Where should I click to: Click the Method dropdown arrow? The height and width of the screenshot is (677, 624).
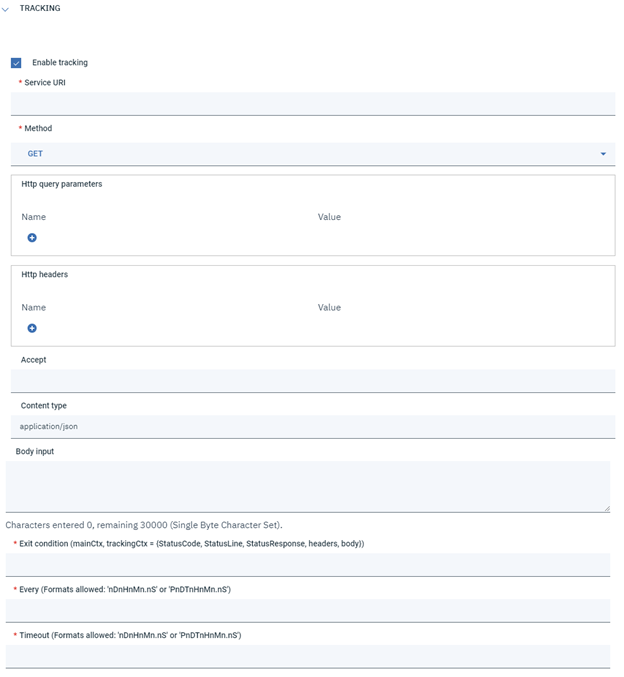pyautogui.click(x=603, y=154)
